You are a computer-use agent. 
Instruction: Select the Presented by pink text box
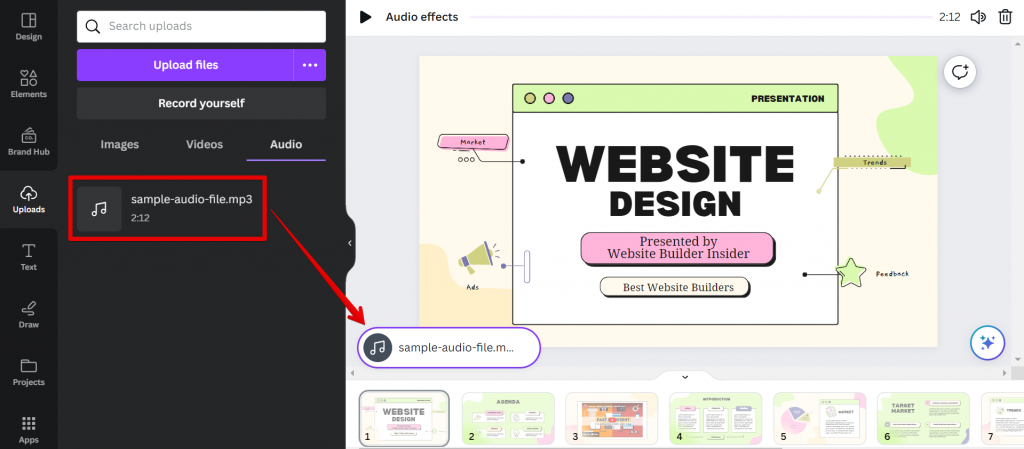click(x=678, y=248)
